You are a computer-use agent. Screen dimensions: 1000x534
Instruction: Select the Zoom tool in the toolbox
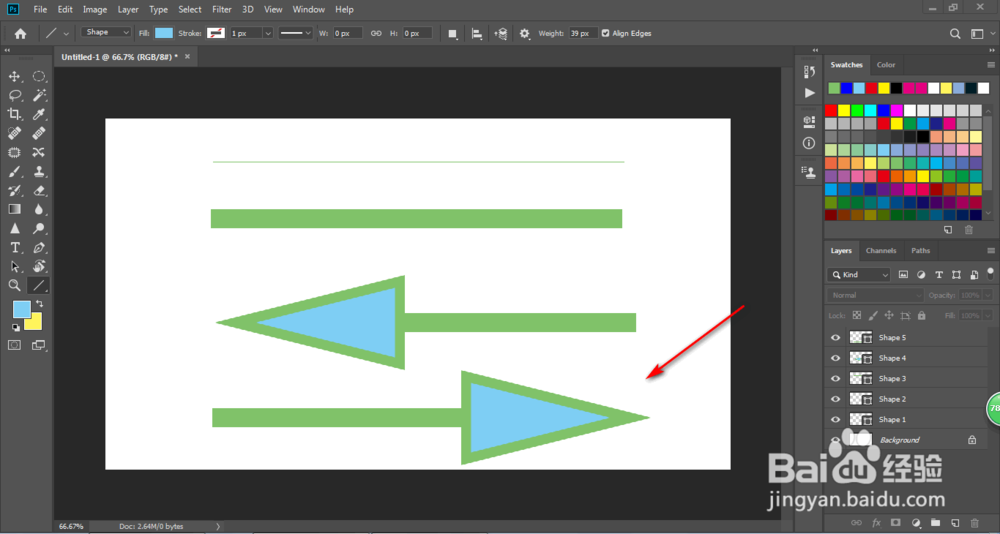[x=14, y=285]
